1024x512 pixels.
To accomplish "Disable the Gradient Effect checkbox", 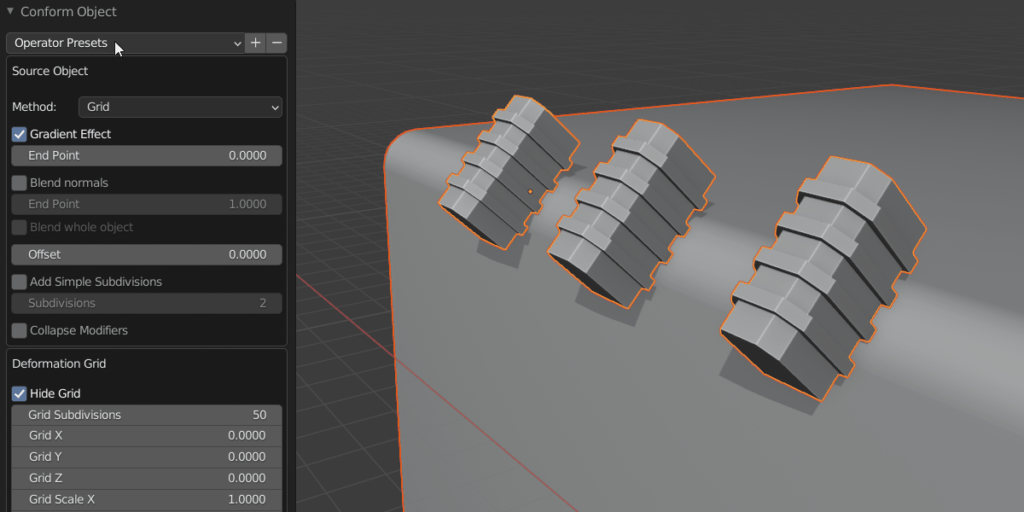I will click(x=19, y=134).
